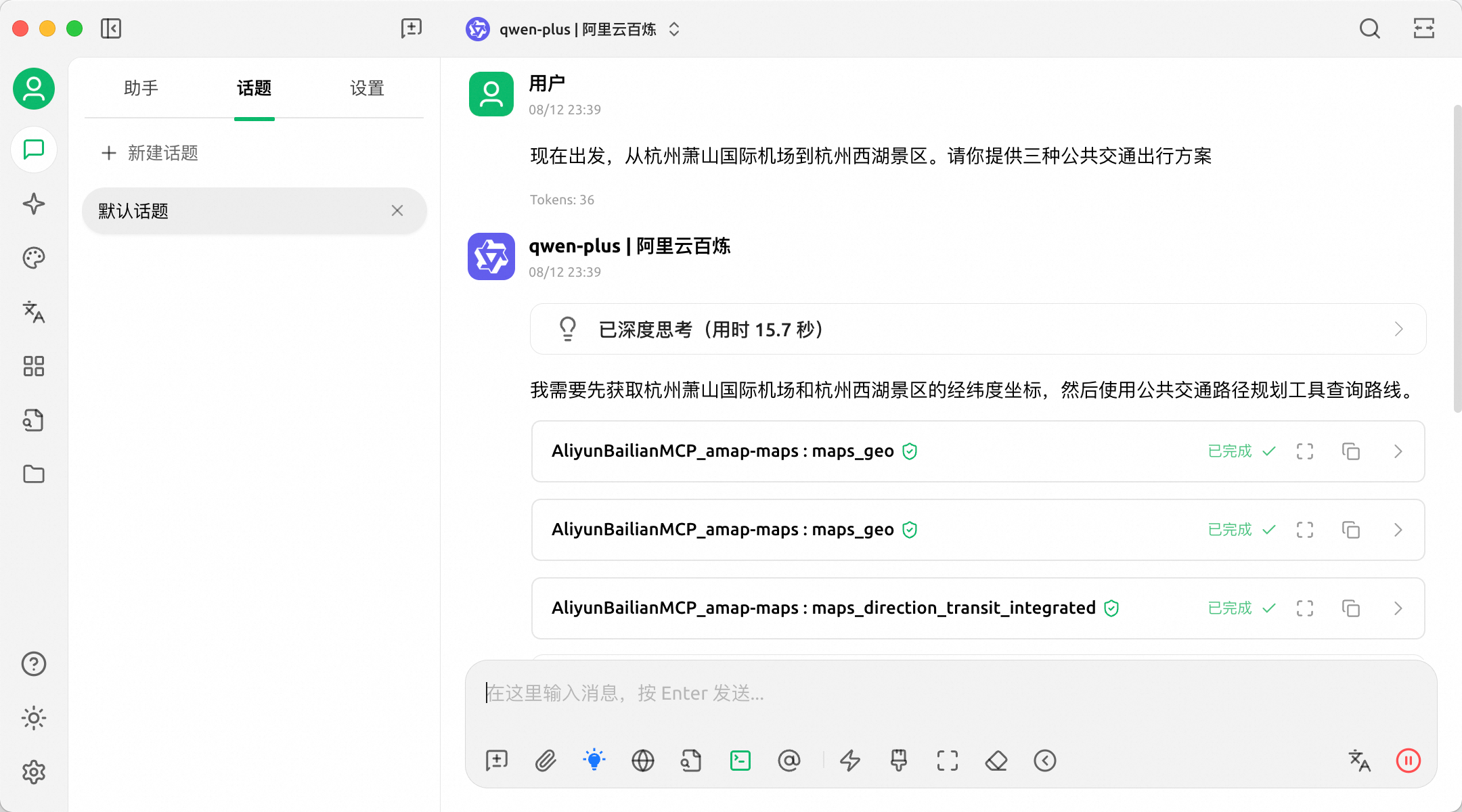The image size is (1462, 812).
Task: Expand maps_direction_transit_integrated chevron
Action: pos(1398,608)
